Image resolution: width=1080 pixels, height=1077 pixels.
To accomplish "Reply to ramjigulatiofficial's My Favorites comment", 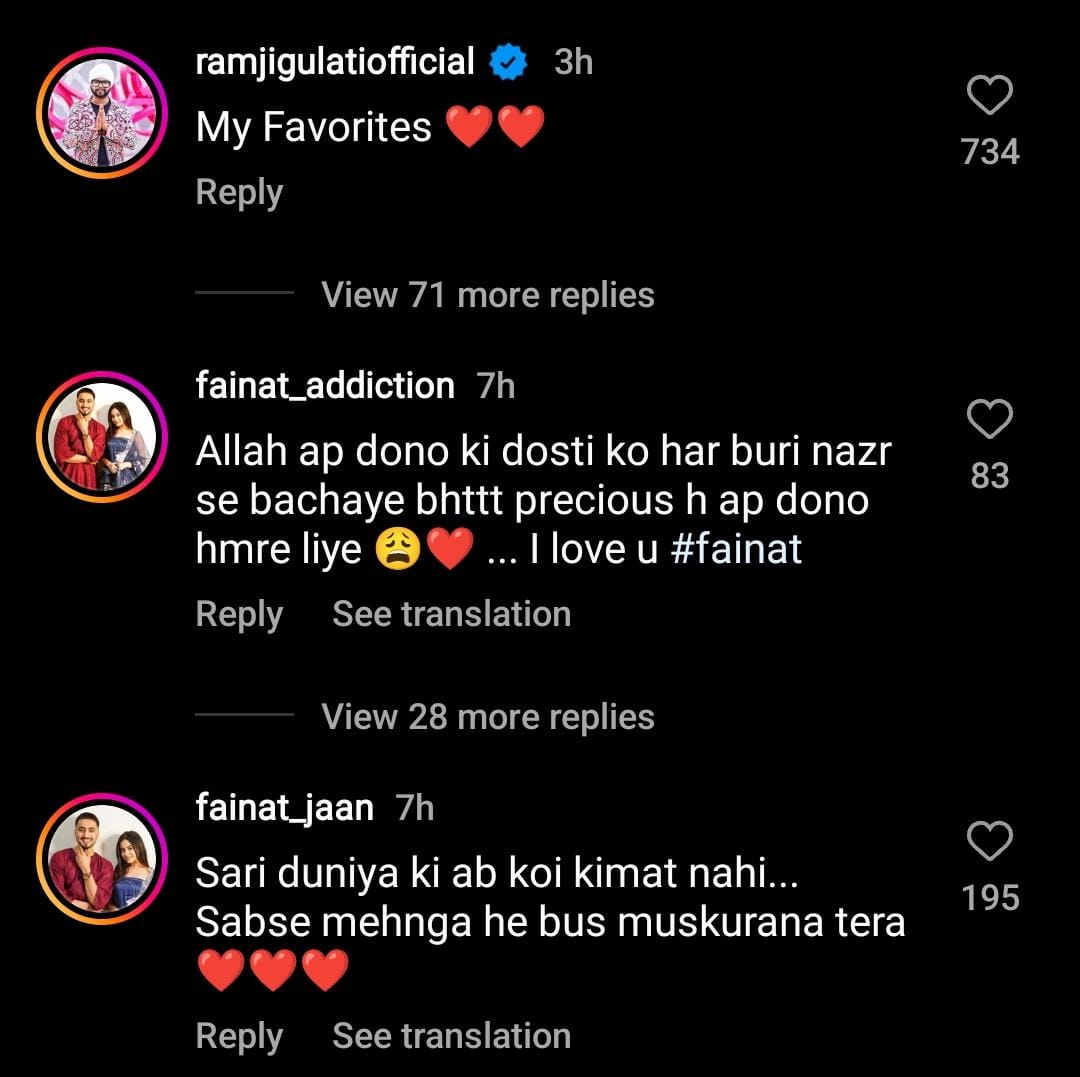I will [x=239, y=192].
